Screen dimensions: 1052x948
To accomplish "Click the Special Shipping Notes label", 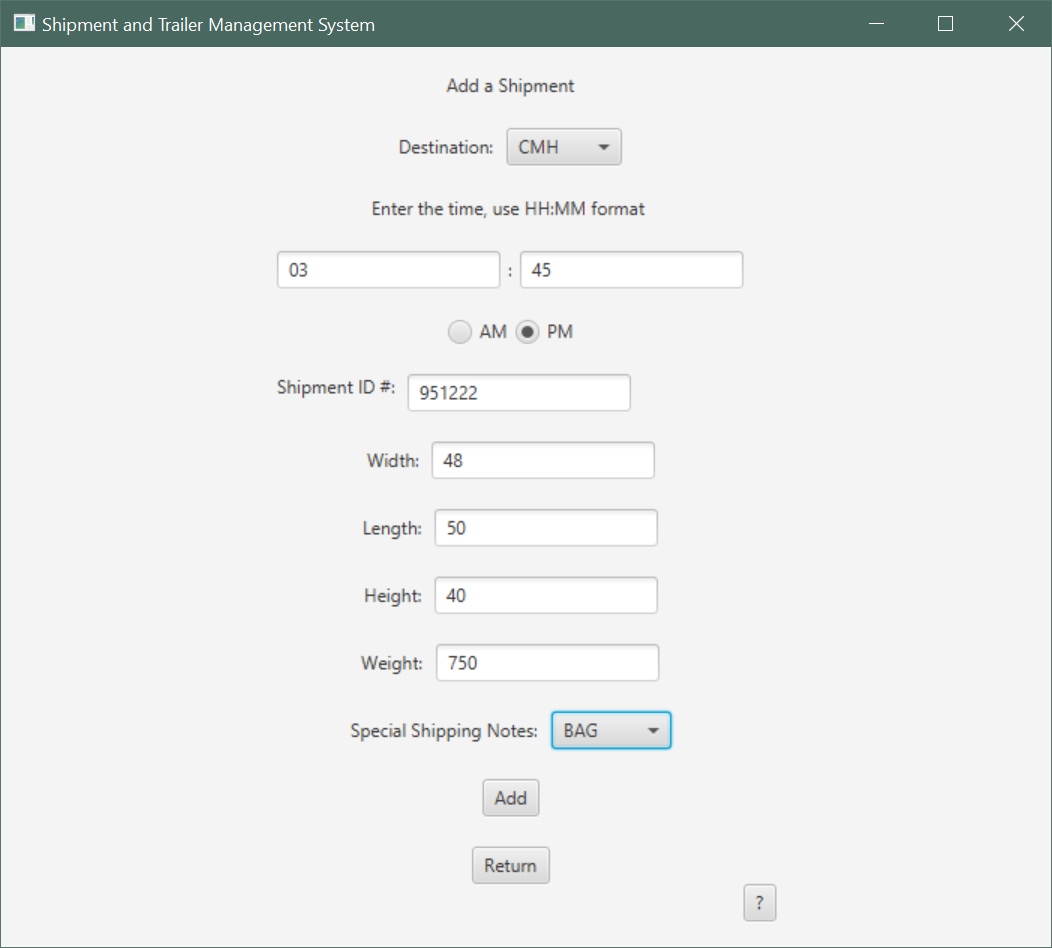I will pyautogui.click(x=444, y=730).
